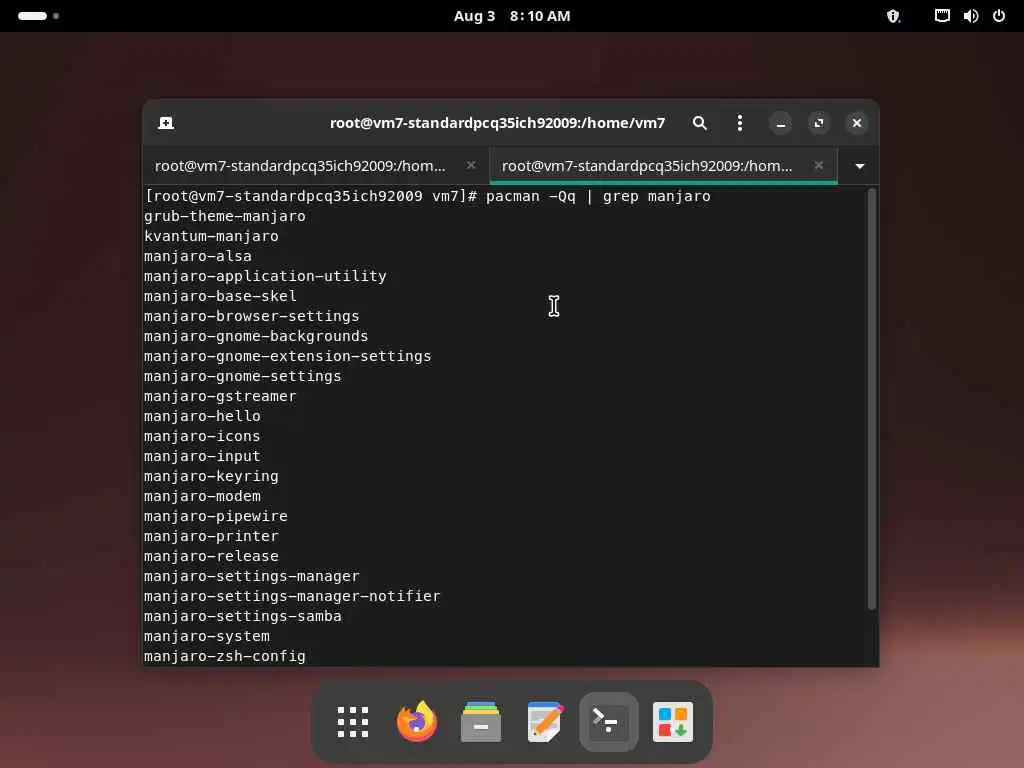This screenshot has width=1024, height=768.
Task: Open the Files manager from the dock
Action: (481, 722)
